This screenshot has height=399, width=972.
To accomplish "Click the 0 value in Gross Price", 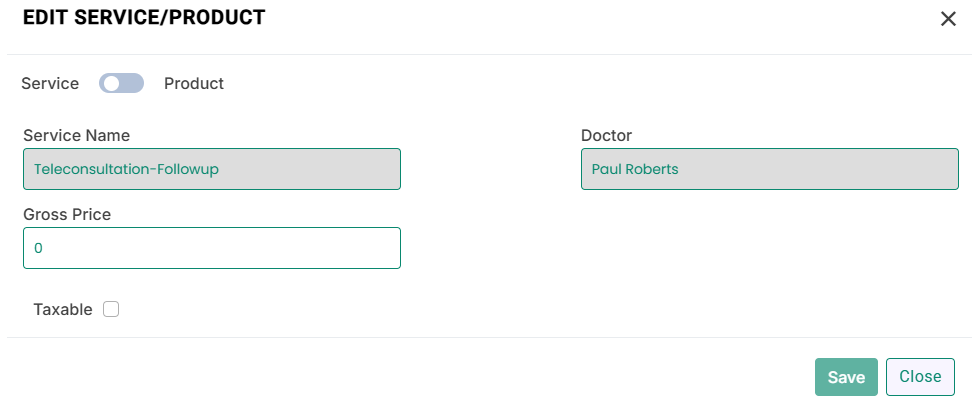I will click(38, 248).
